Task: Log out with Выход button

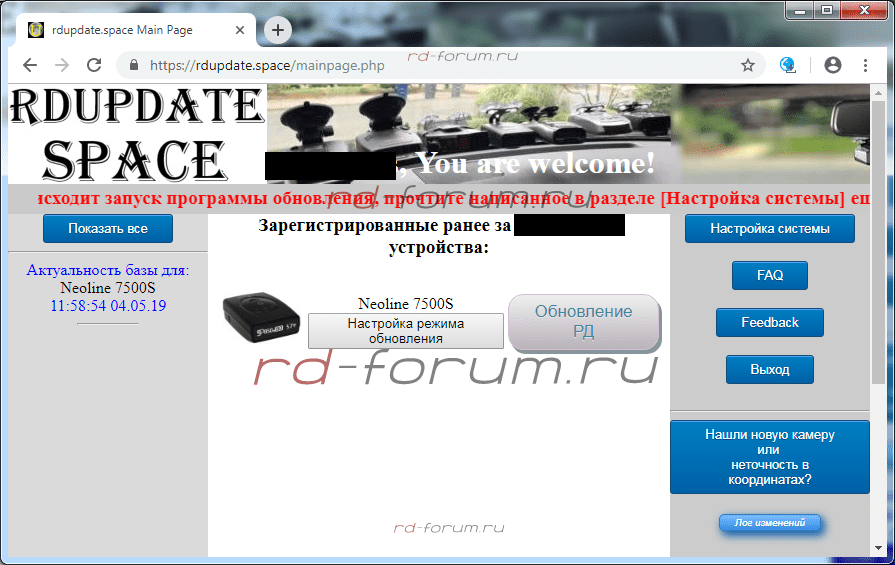Action: click(769, 369)
